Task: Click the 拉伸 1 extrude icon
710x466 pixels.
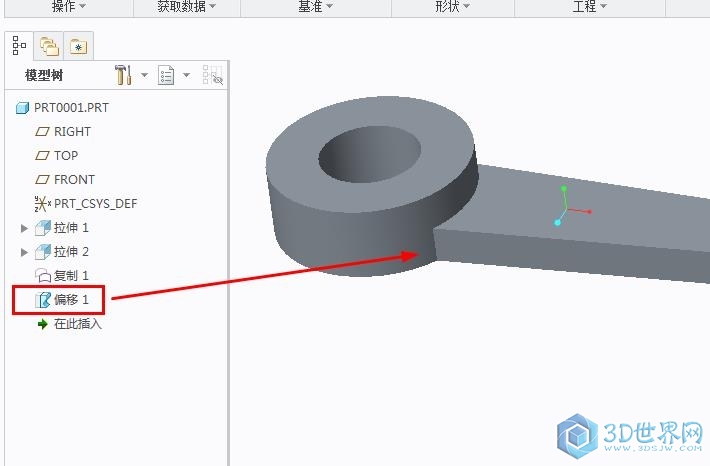Action: coord(43,228)
